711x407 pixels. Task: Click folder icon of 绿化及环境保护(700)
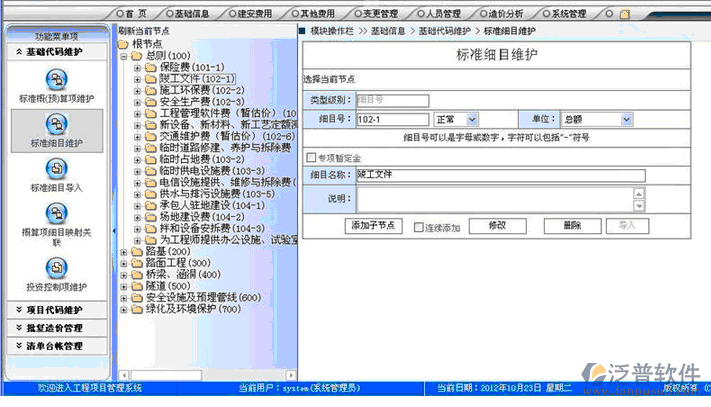pyautogui.click(x=136, y=309)
